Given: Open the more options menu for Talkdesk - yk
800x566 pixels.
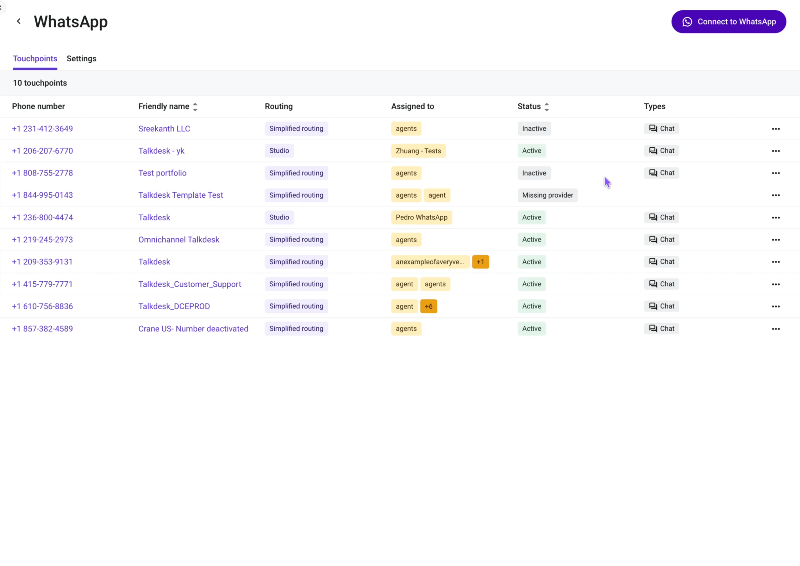Looking at the screenshot, I should (x=776, y=151).
